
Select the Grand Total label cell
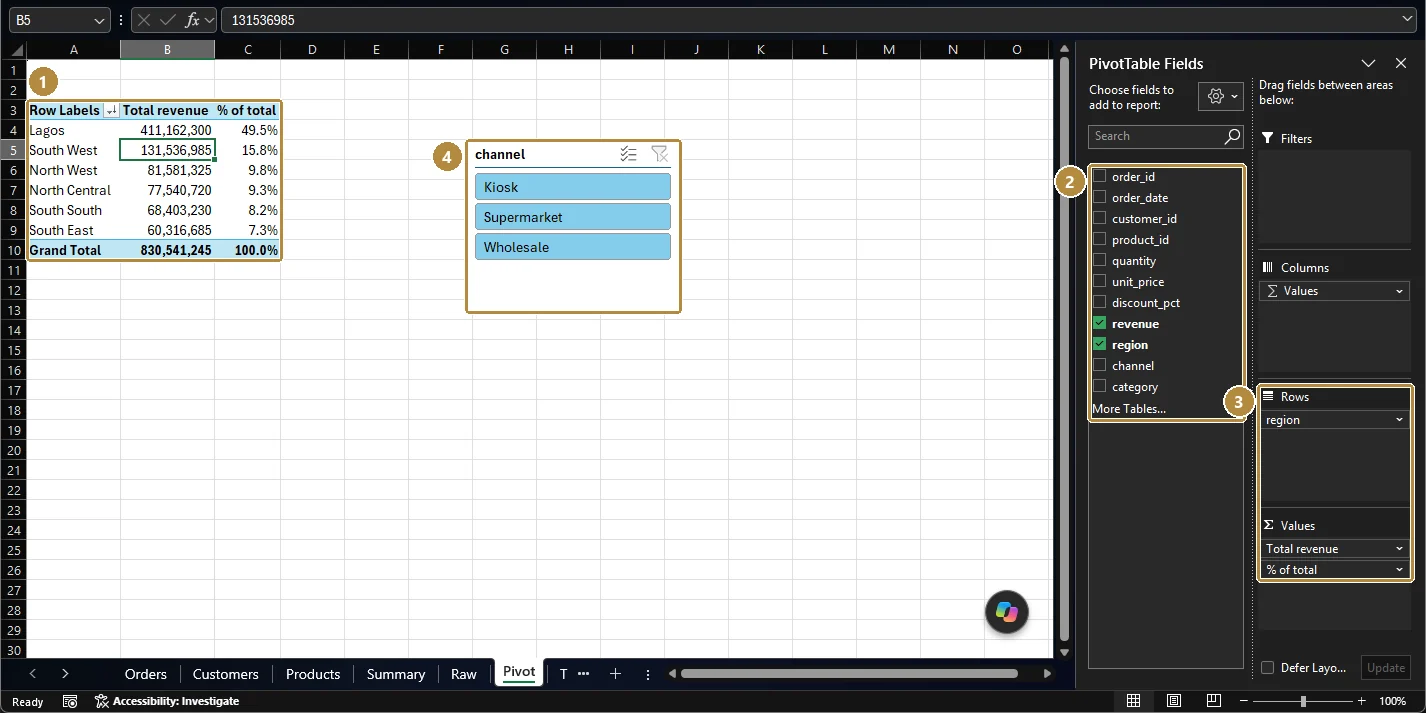74,250
